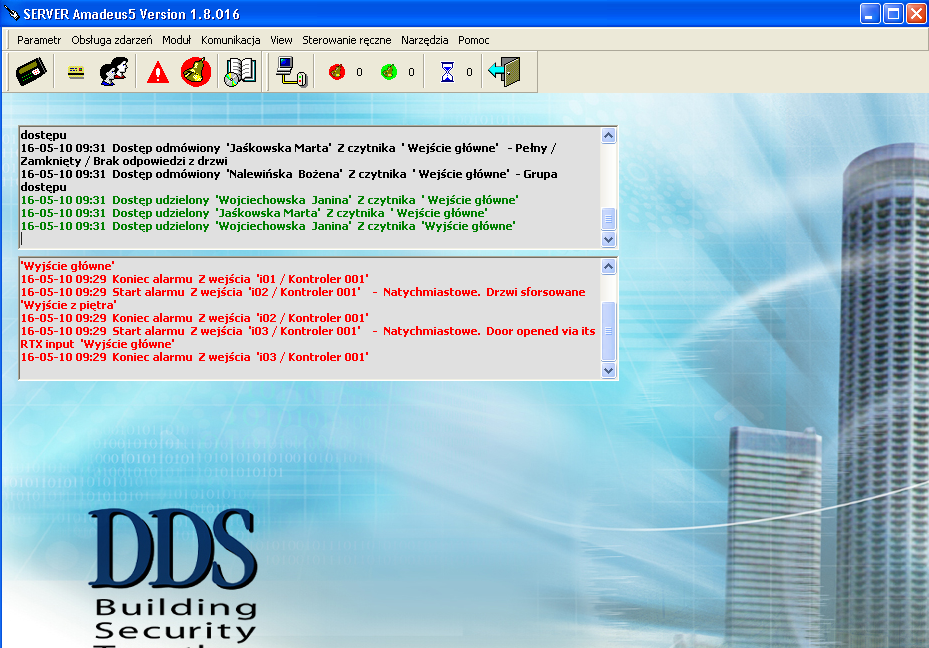Select 'Koniec alarmu' i02 alarm line
This screenshot has width=929, height=648.
click(194, 317)
